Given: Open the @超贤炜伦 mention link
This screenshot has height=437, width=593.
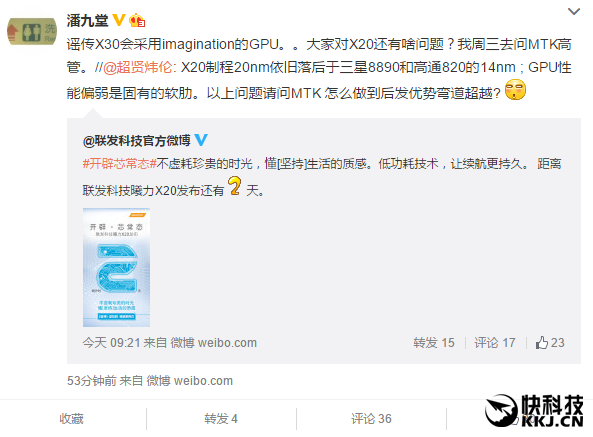Looking at the screenshot, I should pos(137,68).
